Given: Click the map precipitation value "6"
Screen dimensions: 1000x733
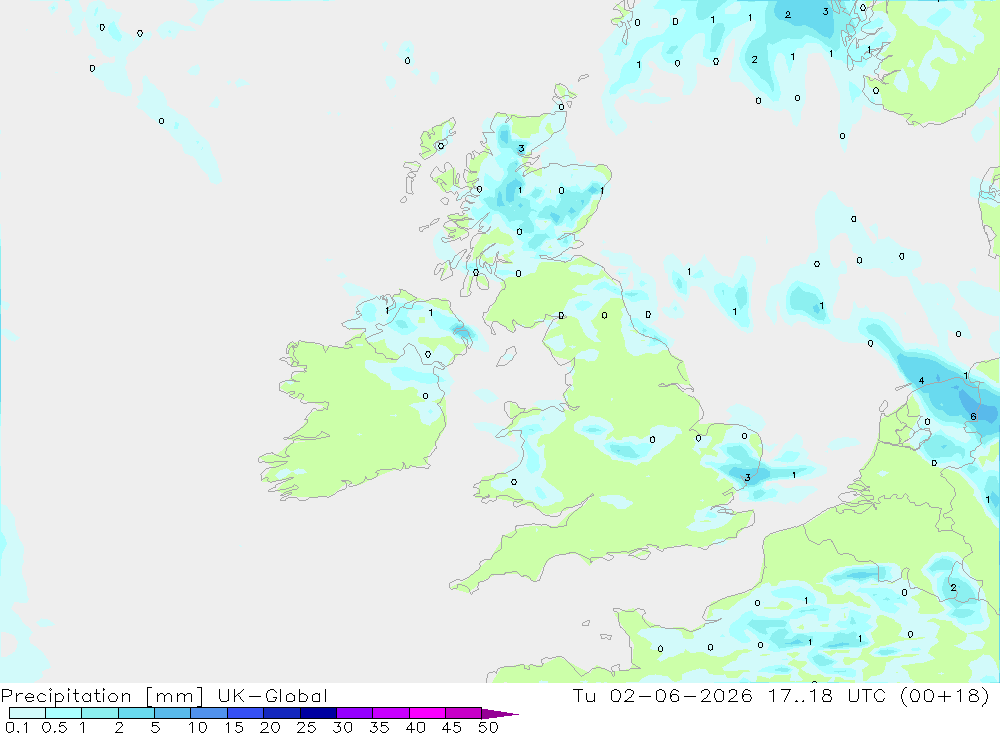Looking at the screenshot, I should (973, 417).
